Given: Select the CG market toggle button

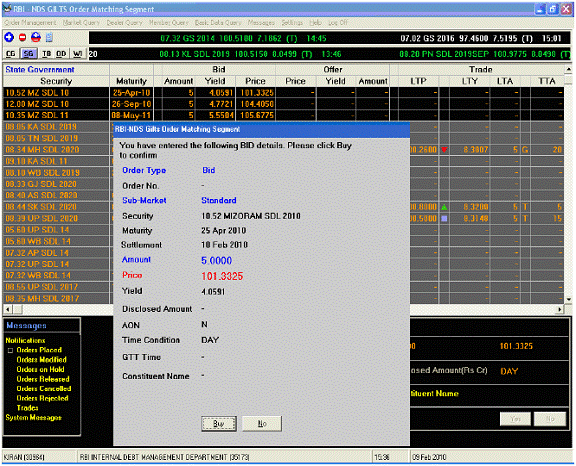Looking at the screenshot, I should coord(11,54).
